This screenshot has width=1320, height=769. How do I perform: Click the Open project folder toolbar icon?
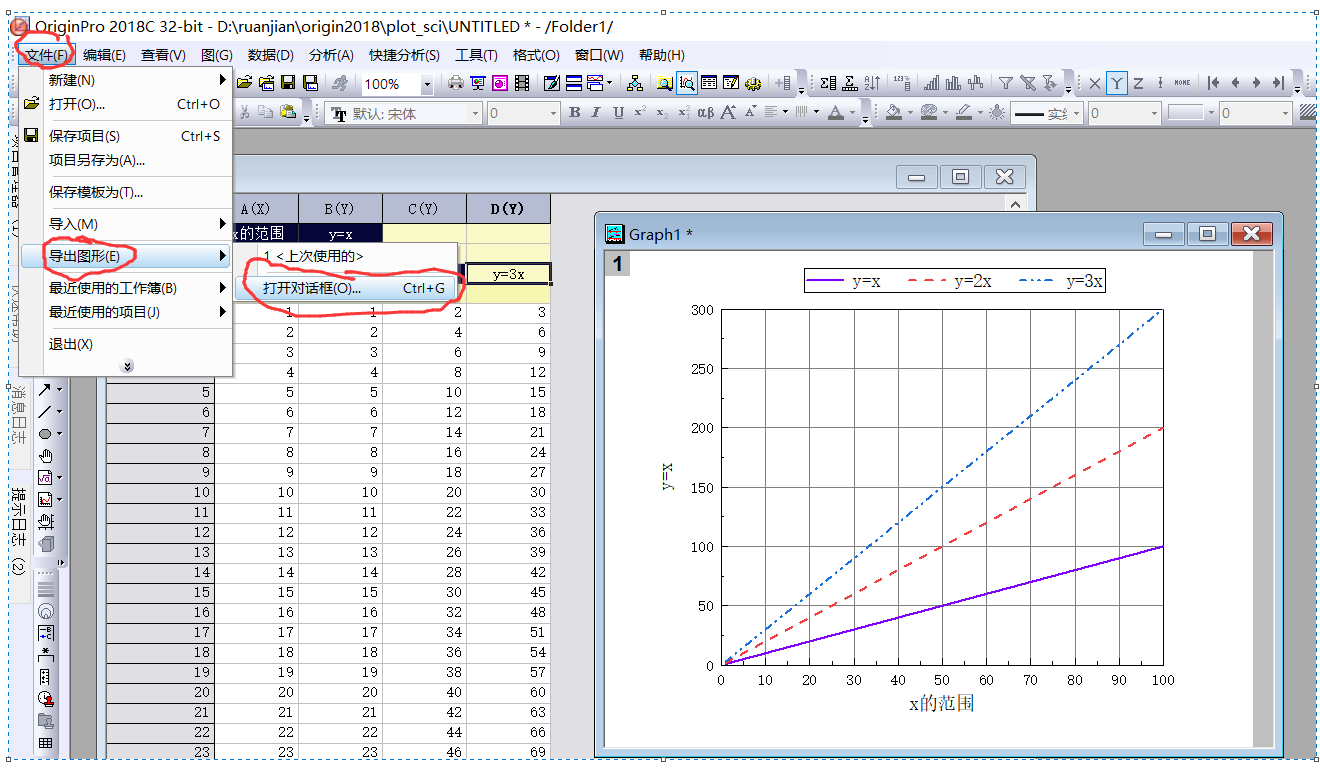tap(243, 83)
